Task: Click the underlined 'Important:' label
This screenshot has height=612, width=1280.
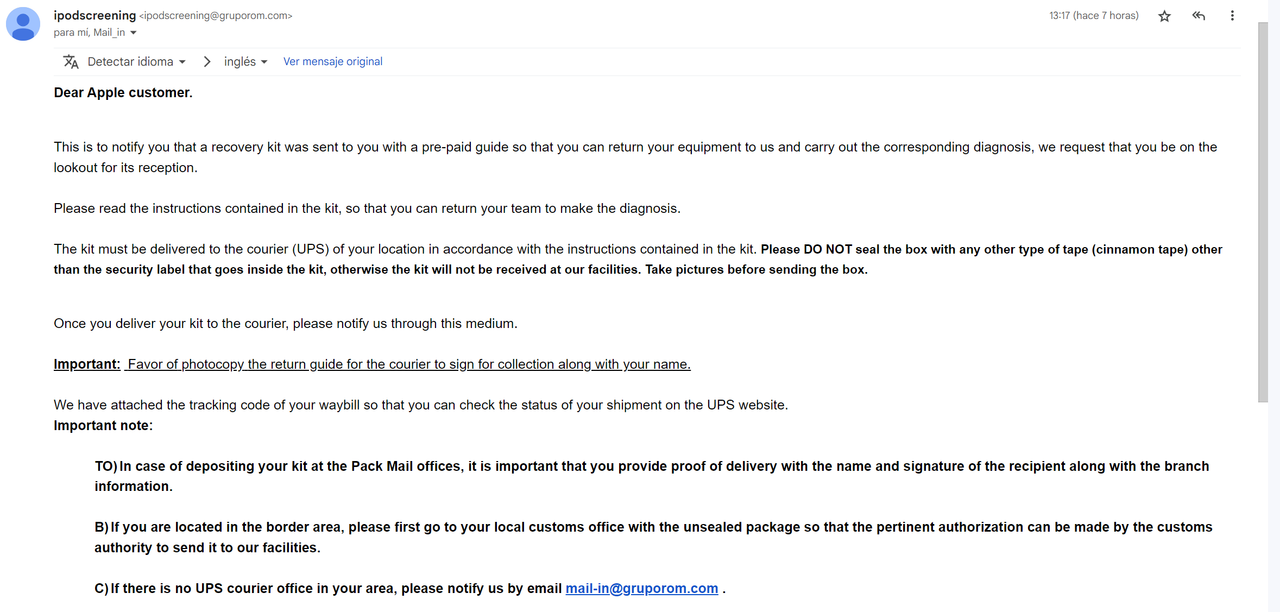Action: coord(87,364)
